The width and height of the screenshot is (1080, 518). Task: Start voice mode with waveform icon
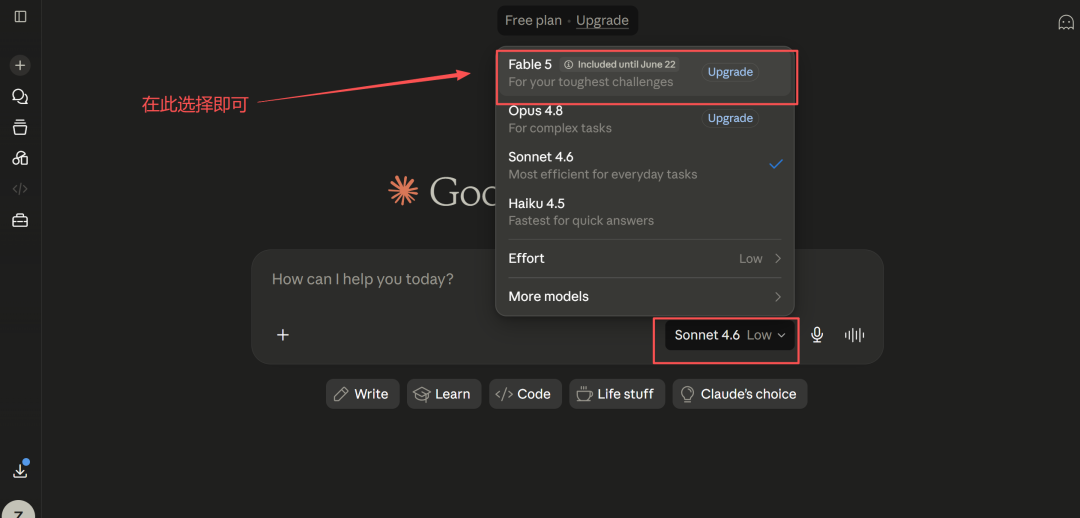[854, 335]
